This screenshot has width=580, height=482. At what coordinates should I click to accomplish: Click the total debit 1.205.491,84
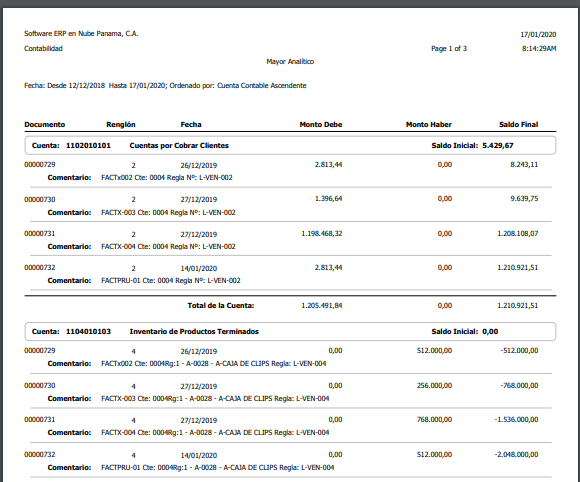point(321,306)
